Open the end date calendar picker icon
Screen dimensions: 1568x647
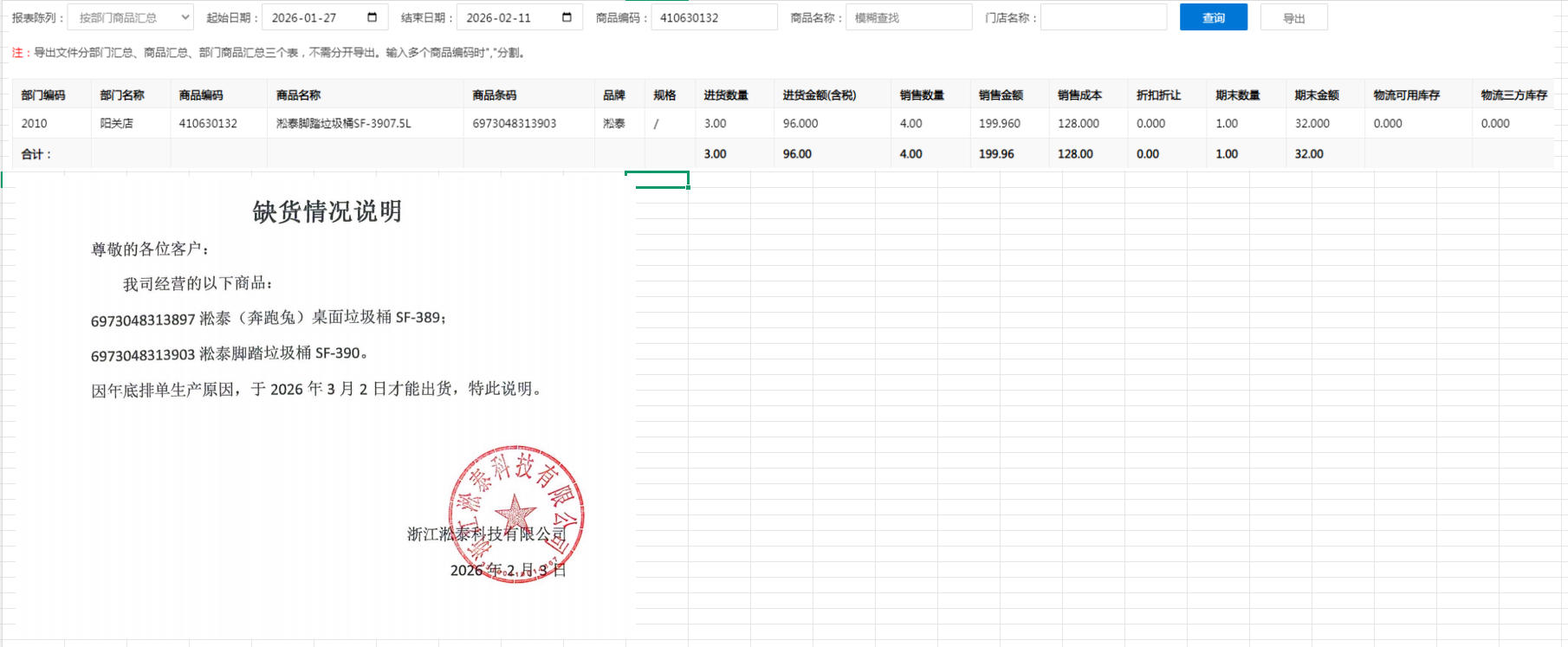(x=567, y=17)
